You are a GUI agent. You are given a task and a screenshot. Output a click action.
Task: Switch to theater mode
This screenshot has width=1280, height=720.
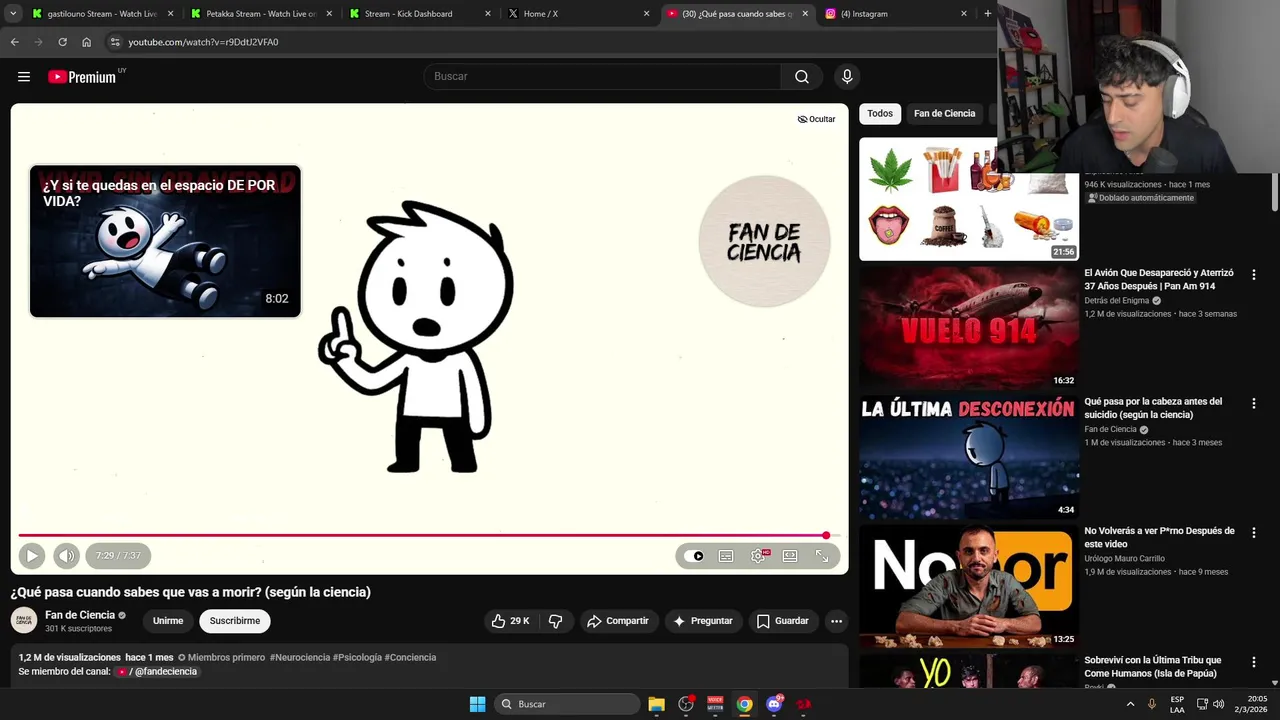click(x=790, y=556)
